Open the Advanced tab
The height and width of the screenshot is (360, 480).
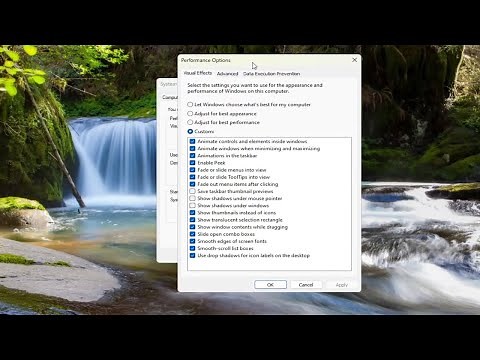[227, 74]
